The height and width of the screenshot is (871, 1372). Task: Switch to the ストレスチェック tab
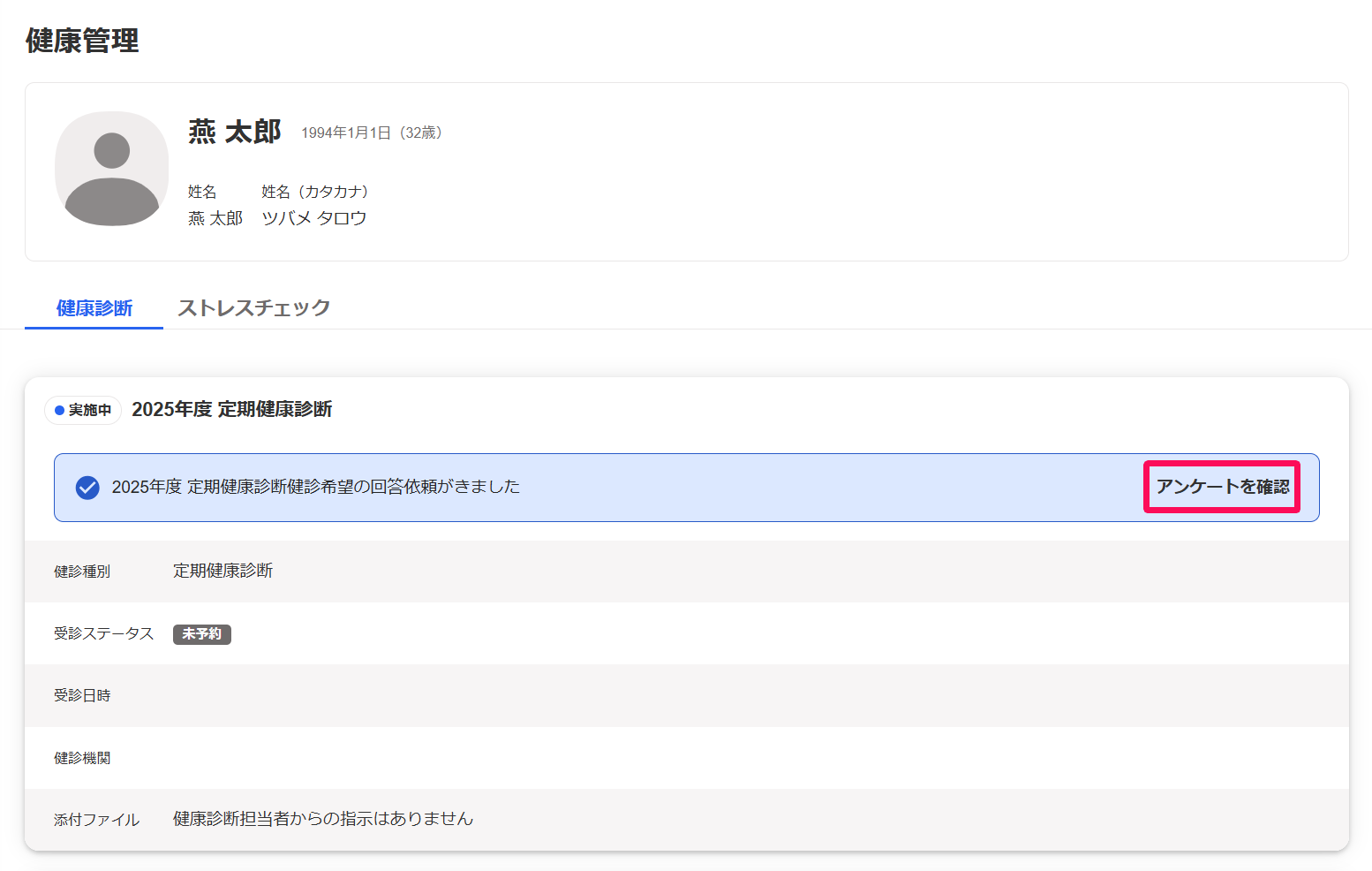[x=254, y=307]
